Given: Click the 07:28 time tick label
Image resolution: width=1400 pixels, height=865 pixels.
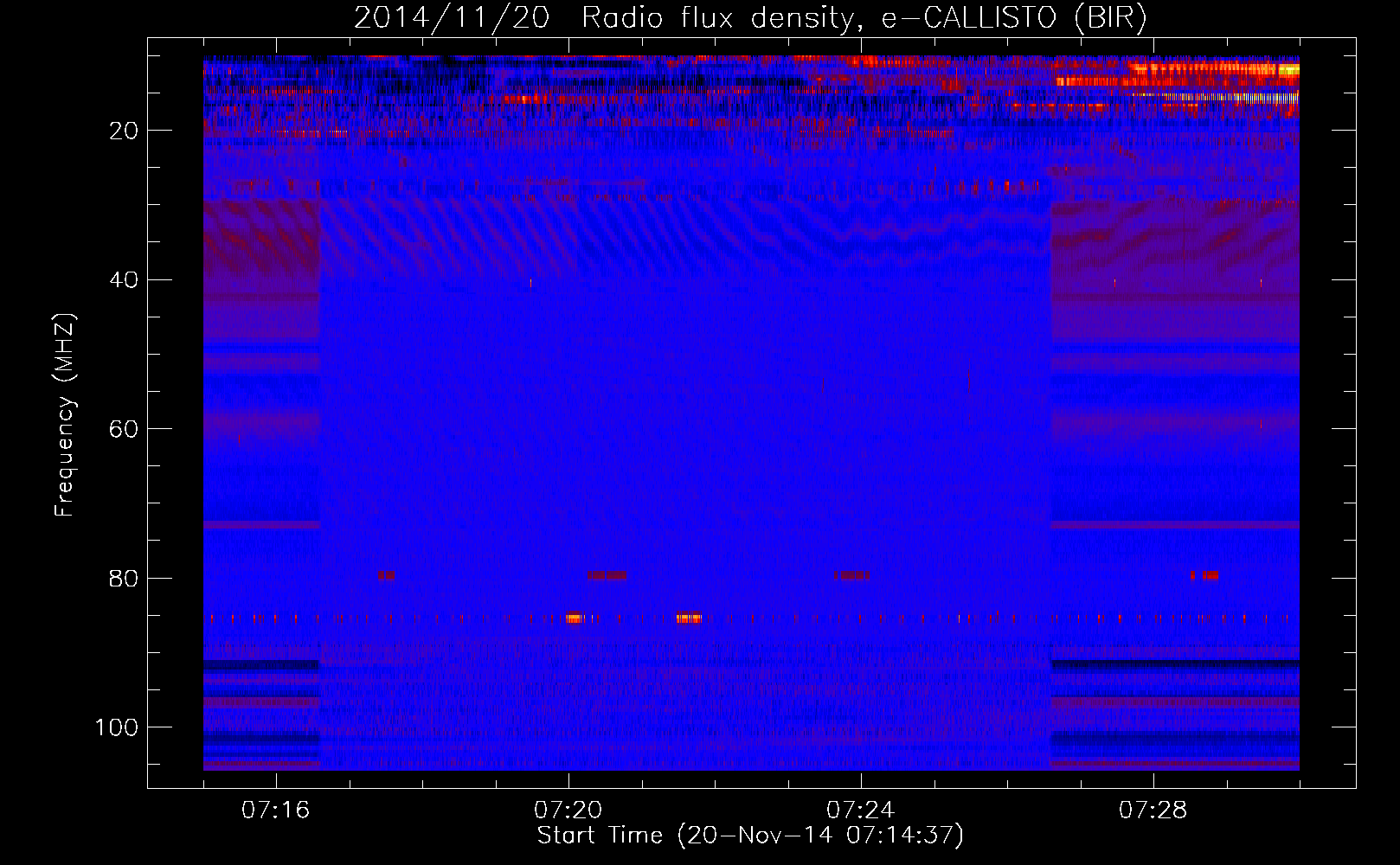Looking at the screenshot, I should [1153, 811].
